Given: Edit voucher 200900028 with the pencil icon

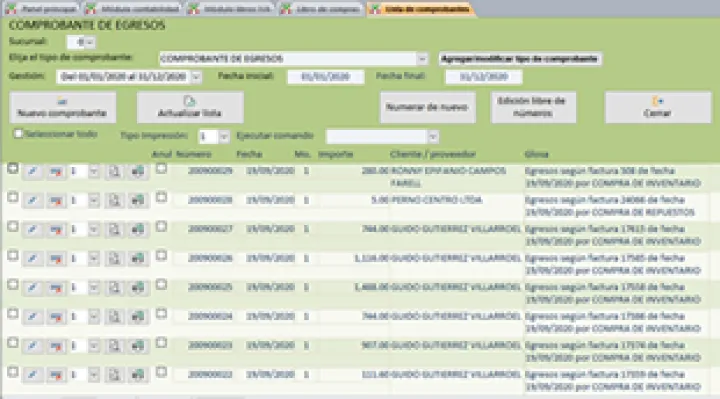Looking at the screenshot, I should click(x=33, y=201).
